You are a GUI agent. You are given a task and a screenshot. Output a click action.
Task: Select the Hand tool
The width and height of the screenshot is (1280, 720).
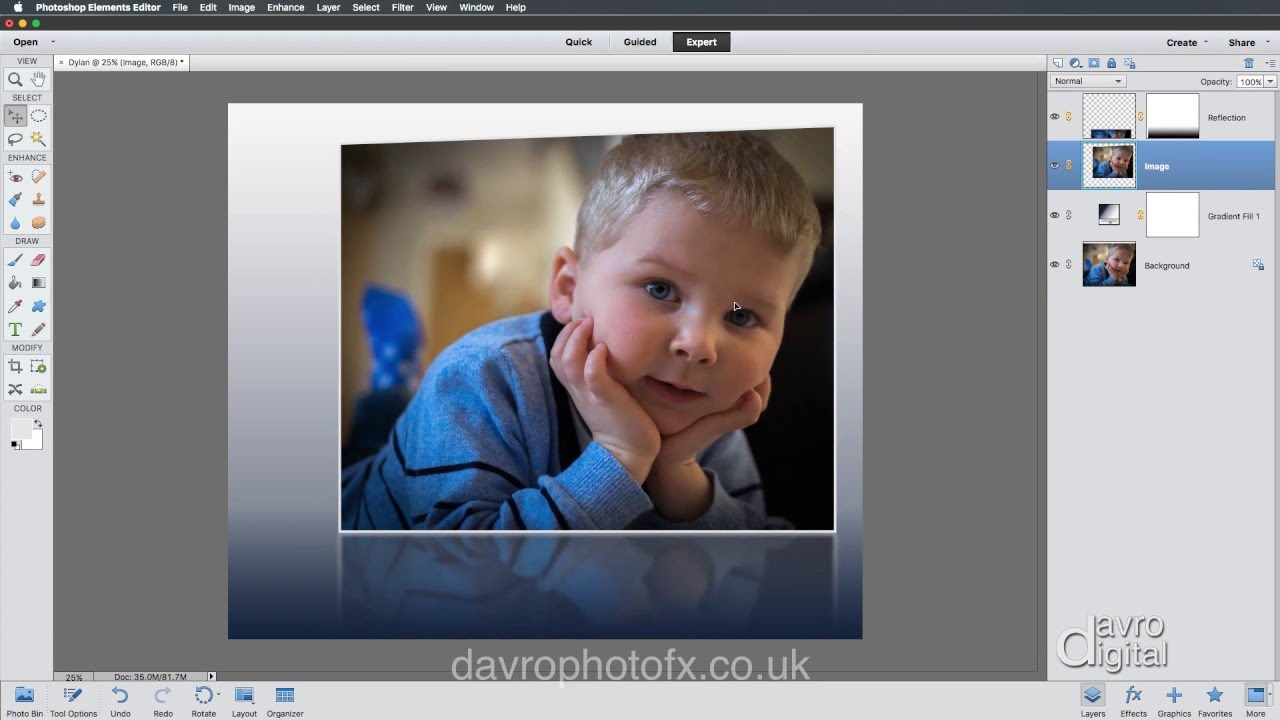point(38,79)
